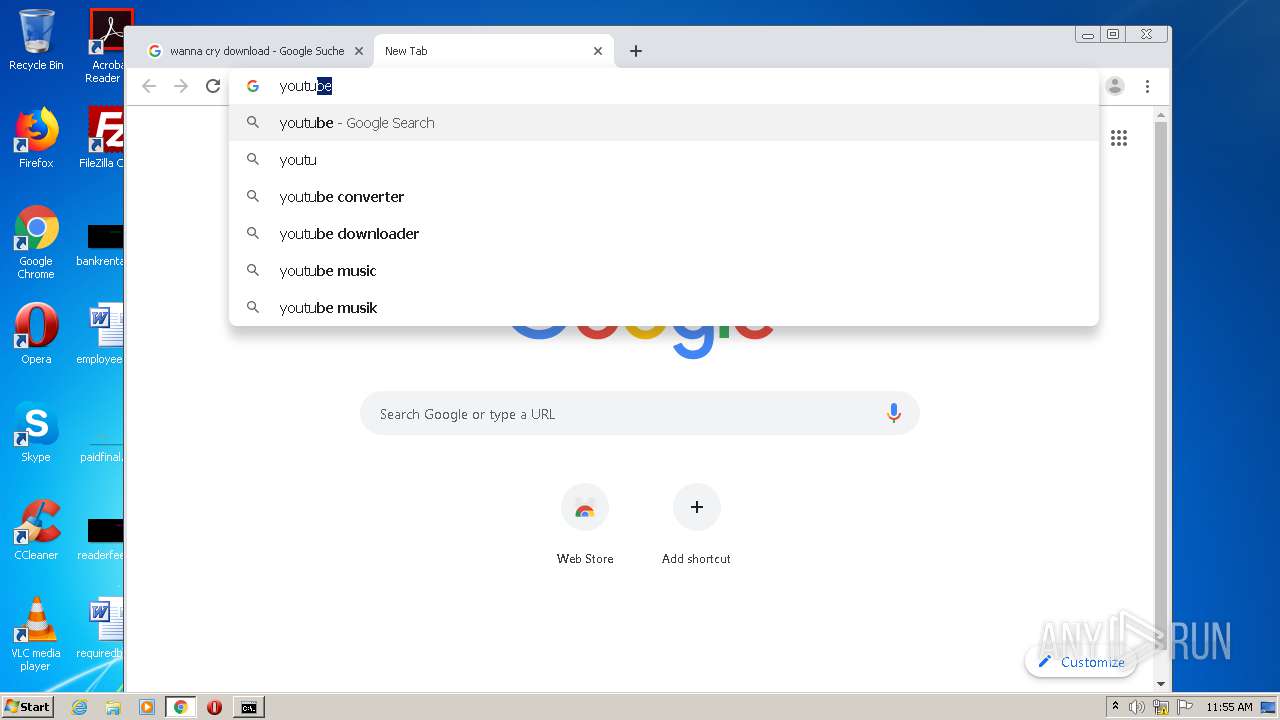Click the back navigation arrow in Chrome
The width and height of the screenshot is (1280, 720).
click(149, 86)
